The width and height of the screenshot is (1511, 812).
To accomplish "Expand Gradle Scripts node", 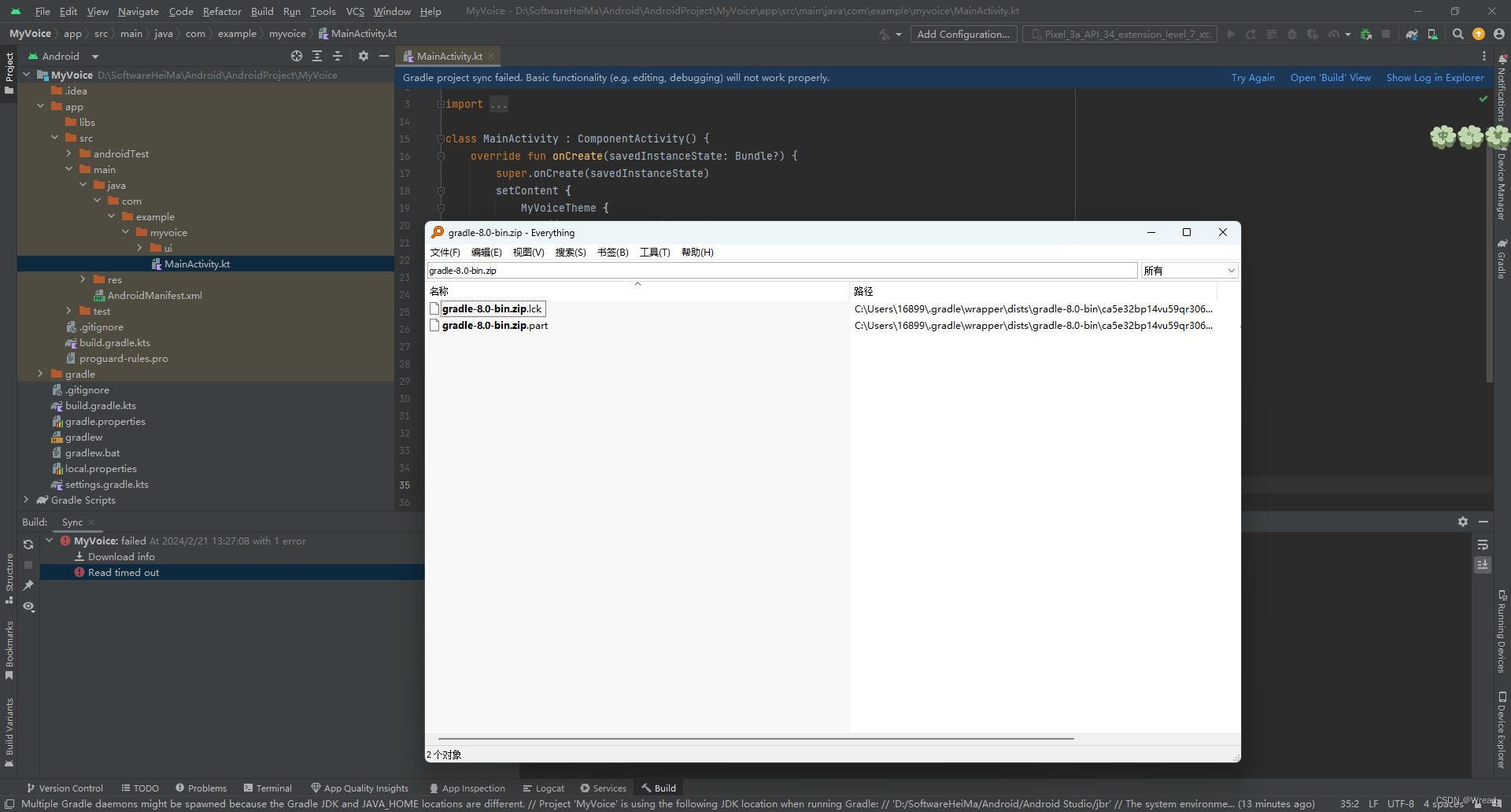I will tap(26, 500).
